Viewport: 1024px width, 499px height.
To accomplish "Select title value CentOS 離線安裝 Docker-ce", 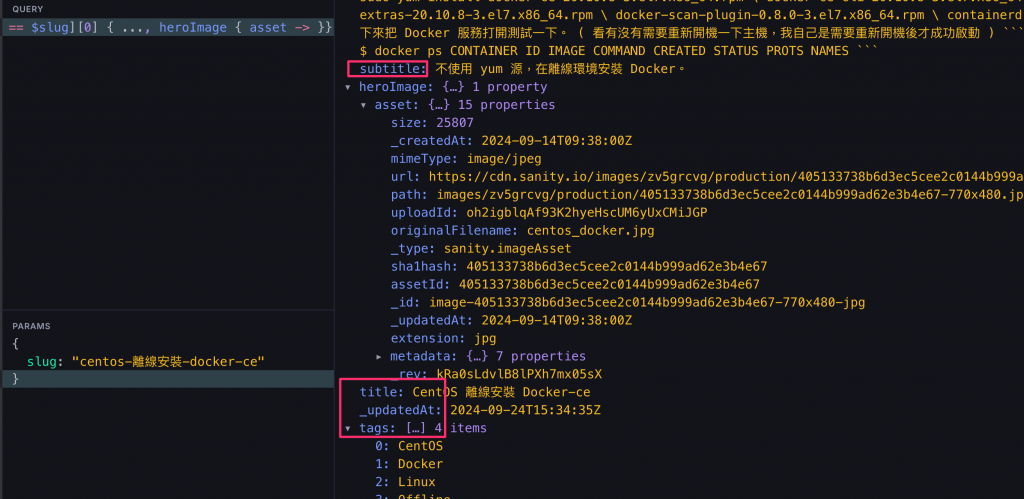I will (x=502, y=392).
